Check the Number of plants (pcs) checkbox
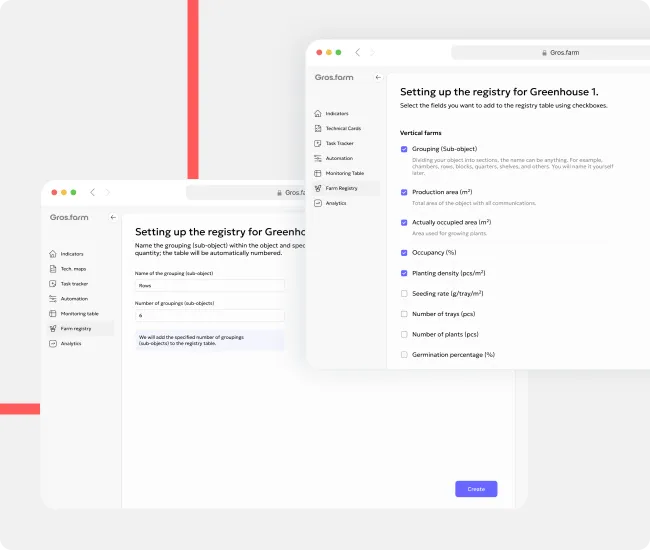650x550 pixels. (404, 334)
